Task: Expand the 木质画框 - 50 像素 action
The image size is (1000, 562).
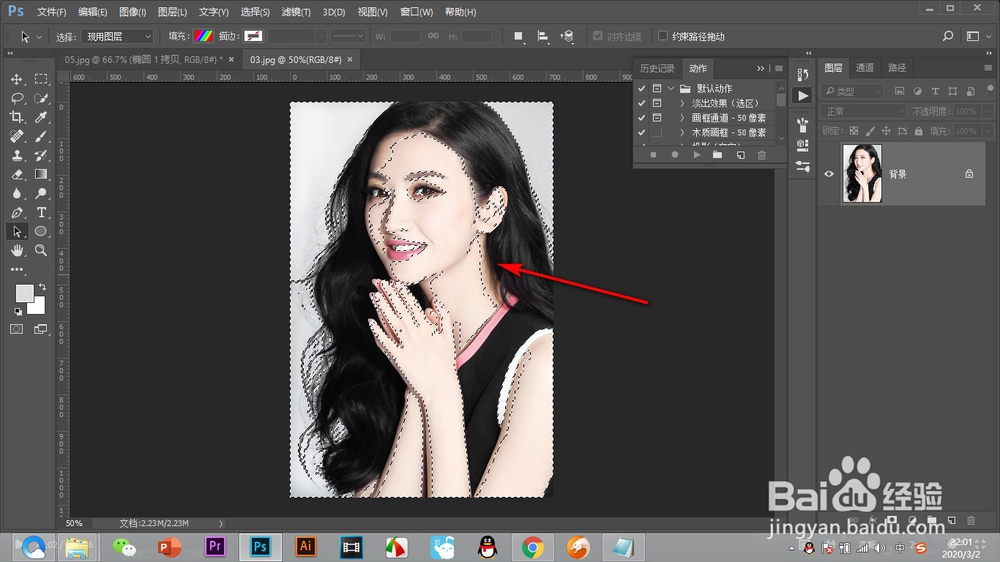Action: [x=682, y=132]
